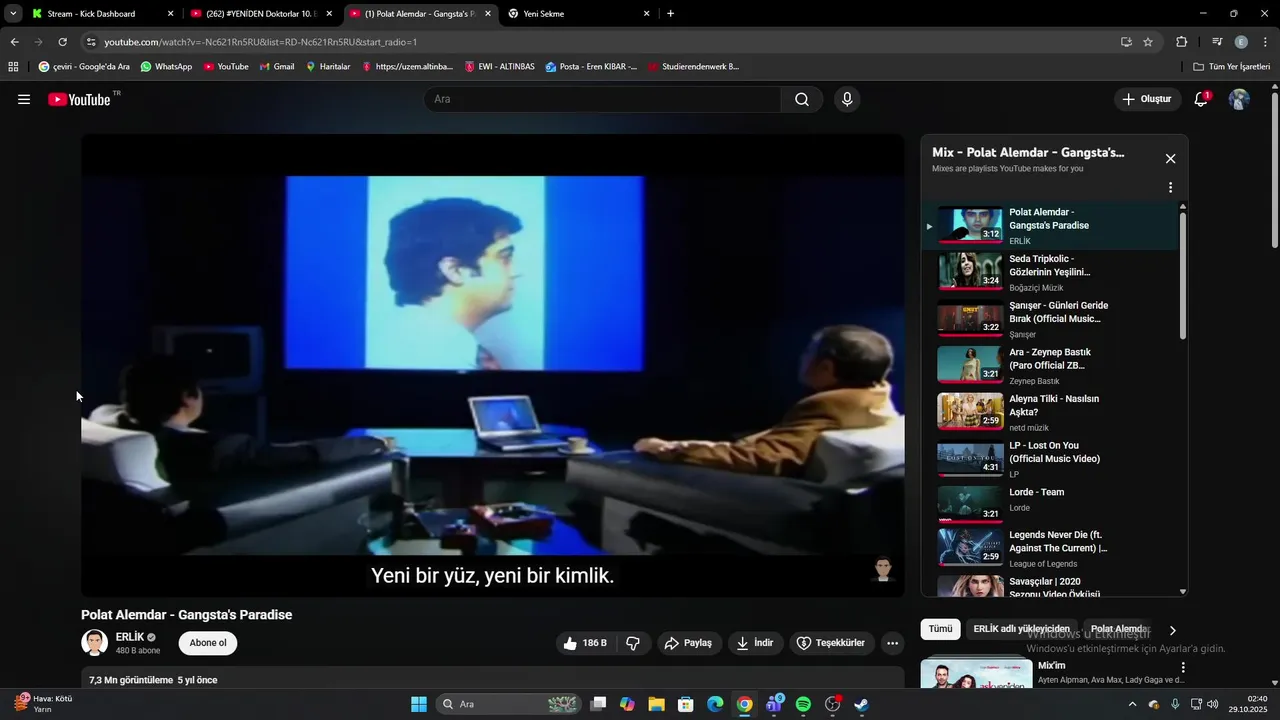Close the Mix playlist panel

[x=1170, y=158]
